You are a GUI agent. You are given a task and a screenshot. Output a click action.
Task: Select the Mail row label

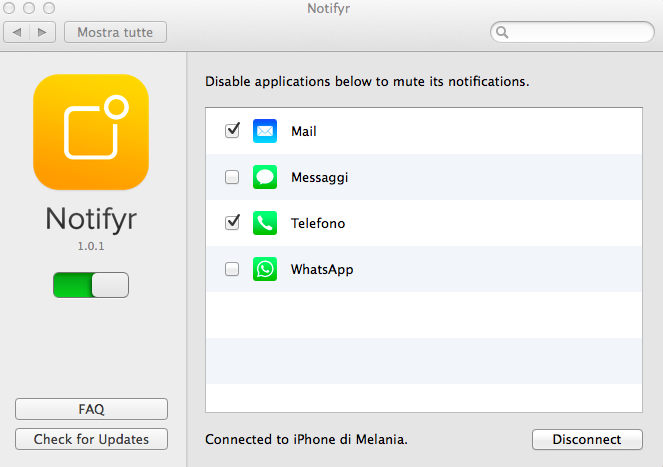[x=304, y=131]
